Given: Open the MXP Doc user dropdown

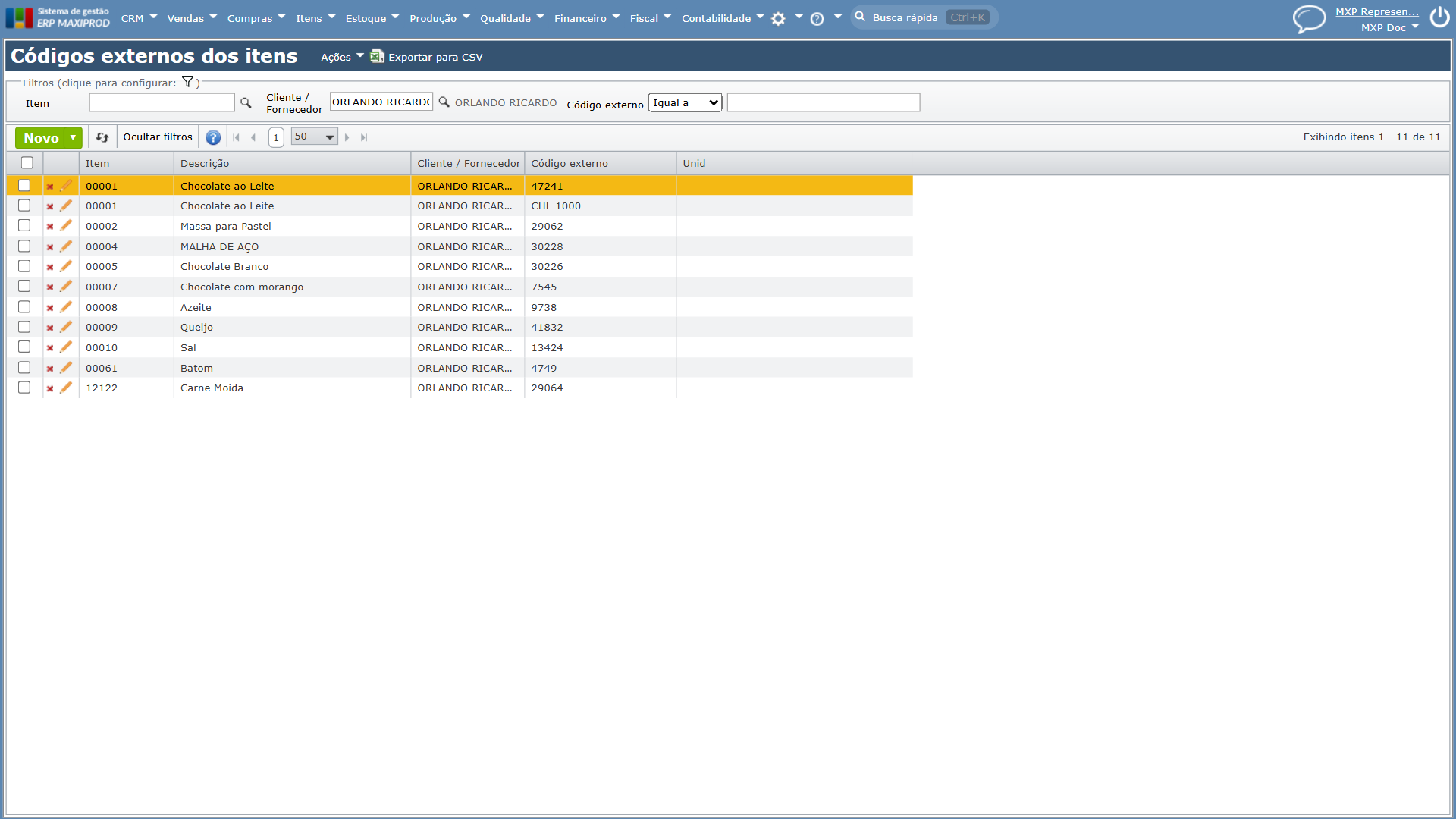Looking at the screenshot, I should point(1389,27).
